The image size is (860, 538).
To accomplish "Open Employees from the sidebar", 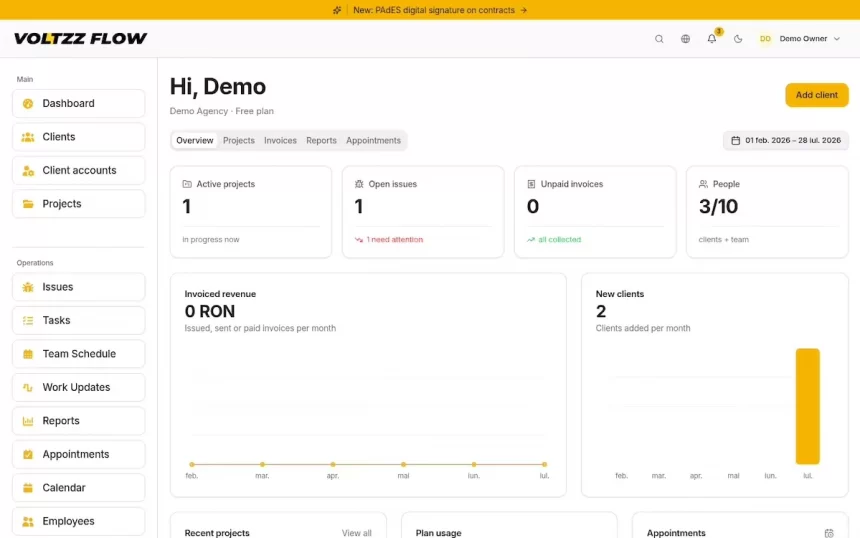I will pyautogui.click(x=78, y=521).
